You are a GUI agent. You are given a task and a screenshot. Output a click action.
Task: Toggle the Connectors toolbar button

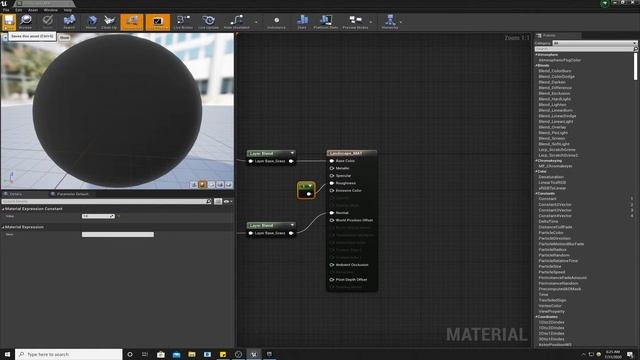(x=132, y=22)
